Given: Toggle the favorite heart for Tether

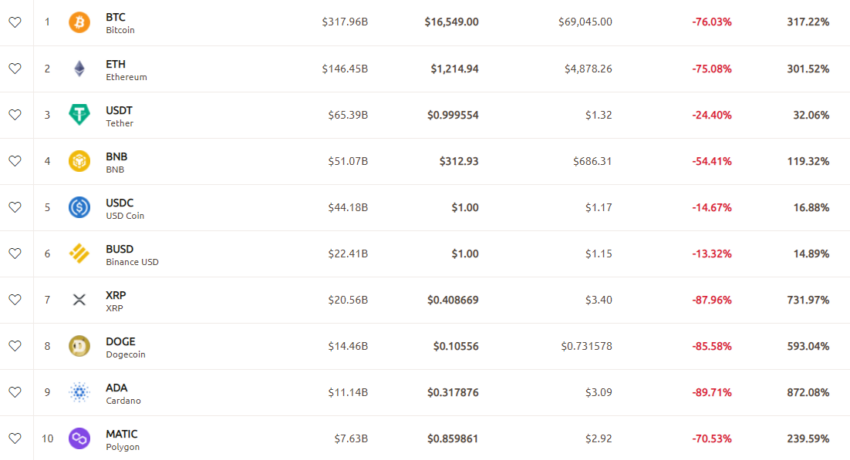Looking at the screenshot, I should tap(15, 115).
